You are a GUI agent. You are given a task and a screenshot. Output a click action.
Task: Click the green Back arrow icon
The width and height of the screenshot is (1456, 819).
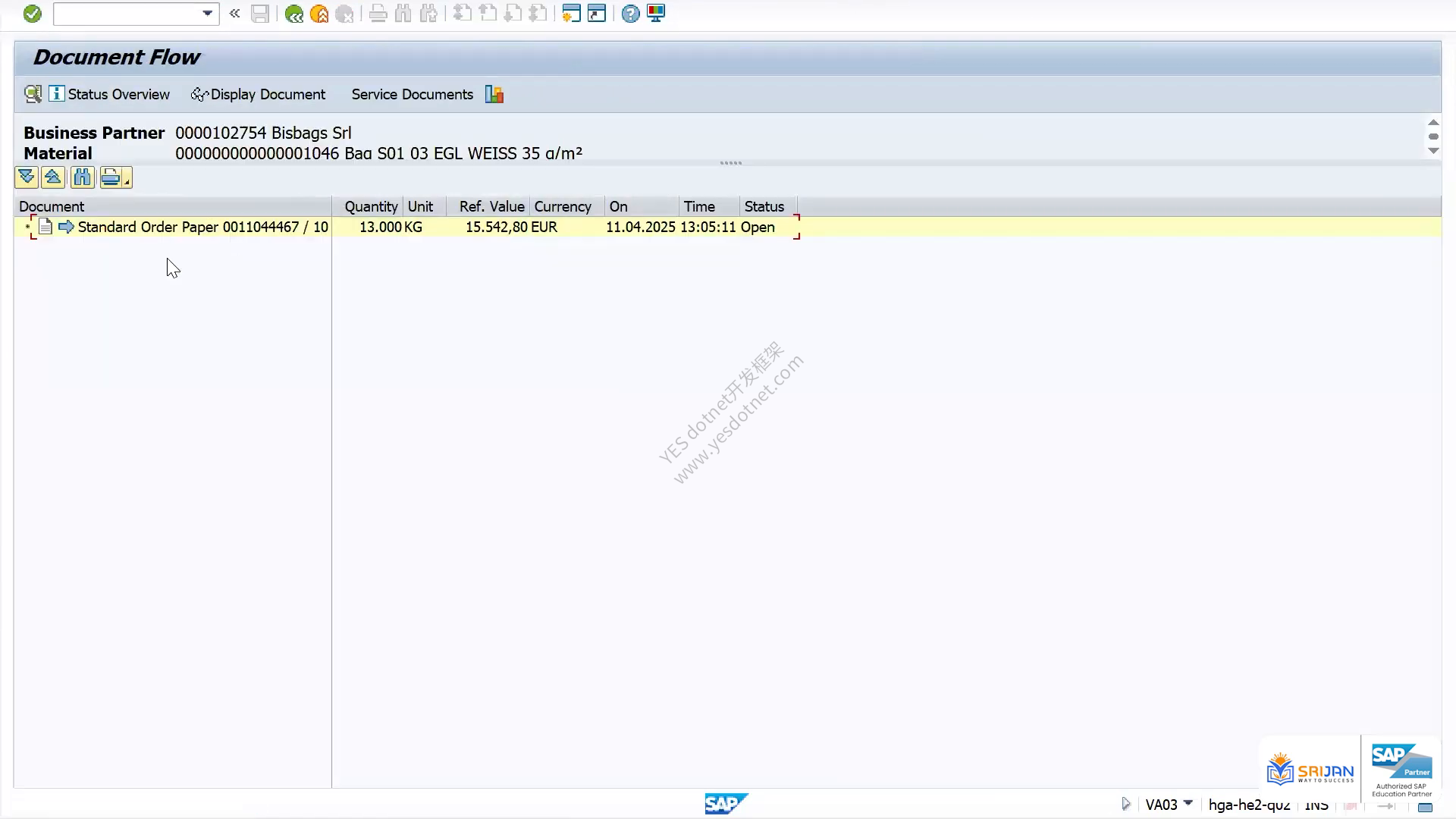pos(294,14)
